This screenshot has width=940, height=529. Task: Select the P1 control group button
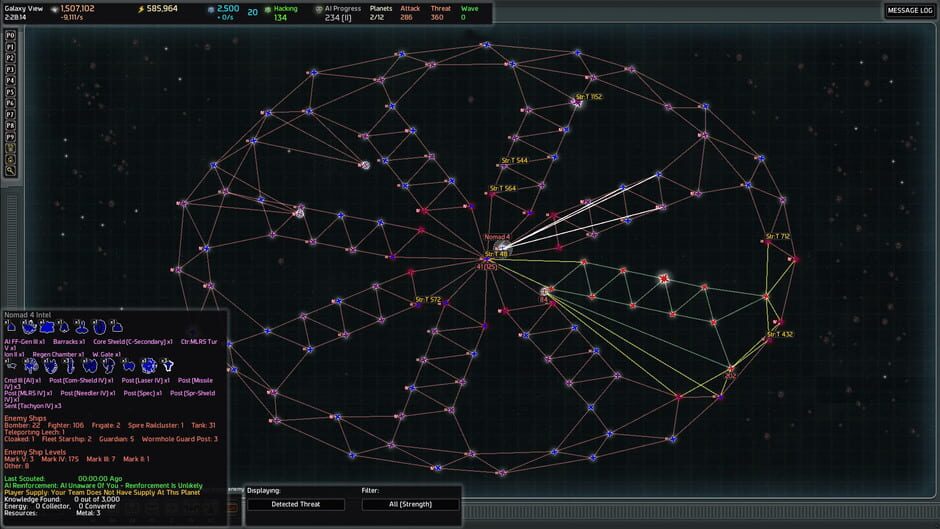coord(10,47)
